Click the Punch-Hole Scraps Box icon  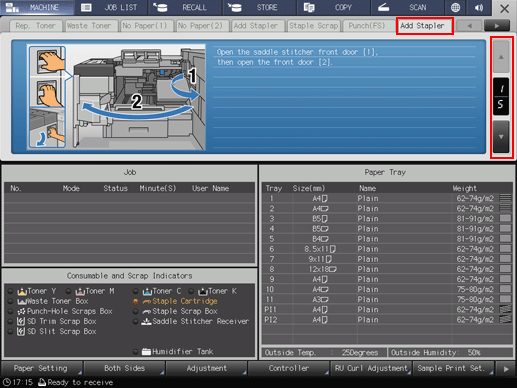click(x=22, y=311)
